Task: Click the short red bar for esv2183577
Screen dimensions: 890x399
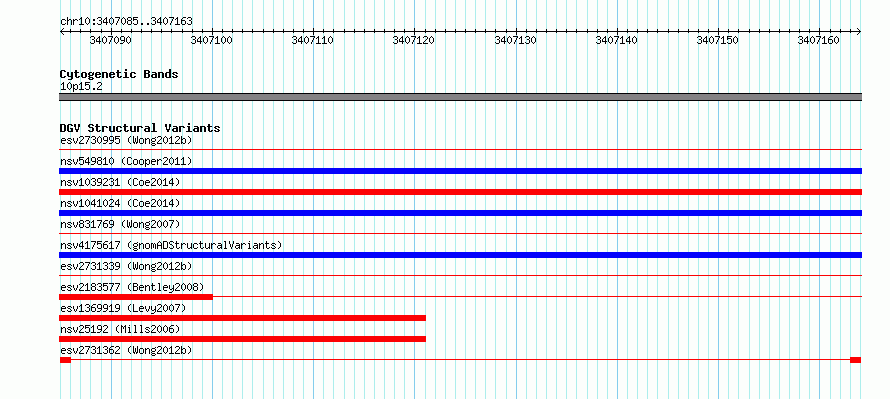Action: (x=136, y=297)
